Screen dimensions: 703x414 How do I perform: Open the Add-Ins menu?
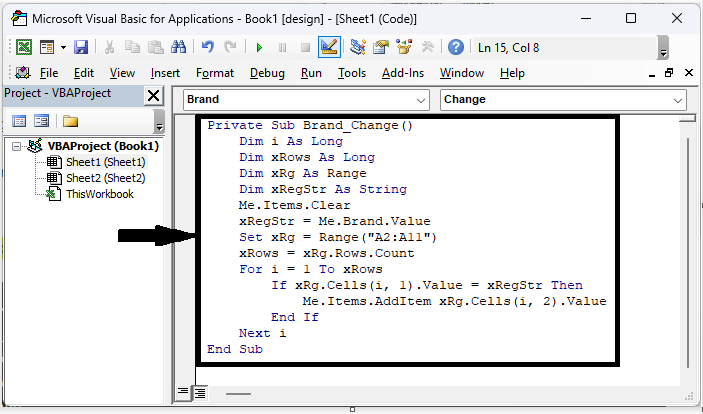pos(403,73)
